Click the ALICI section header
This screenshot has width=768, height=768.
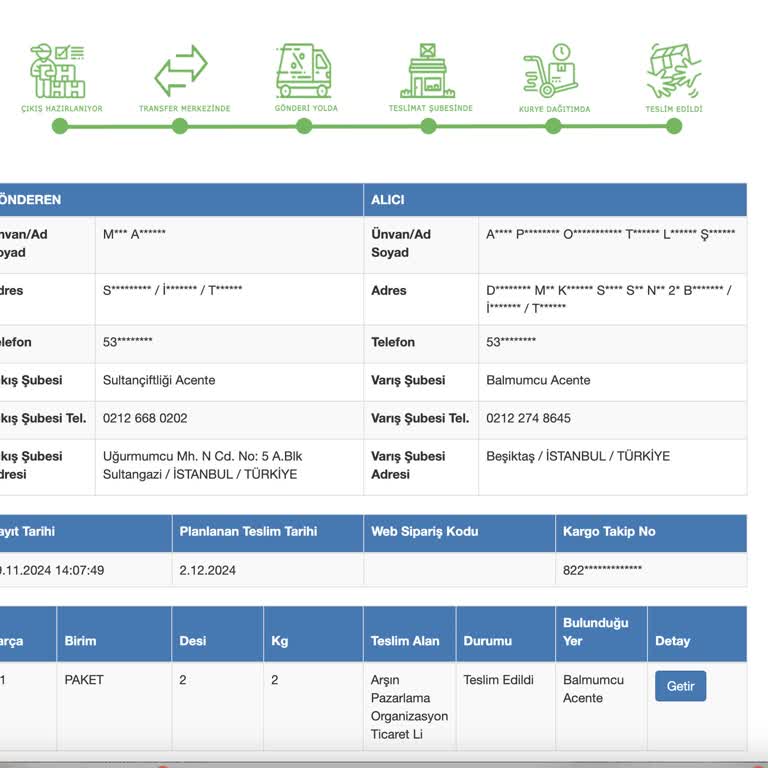click(555, 200)
